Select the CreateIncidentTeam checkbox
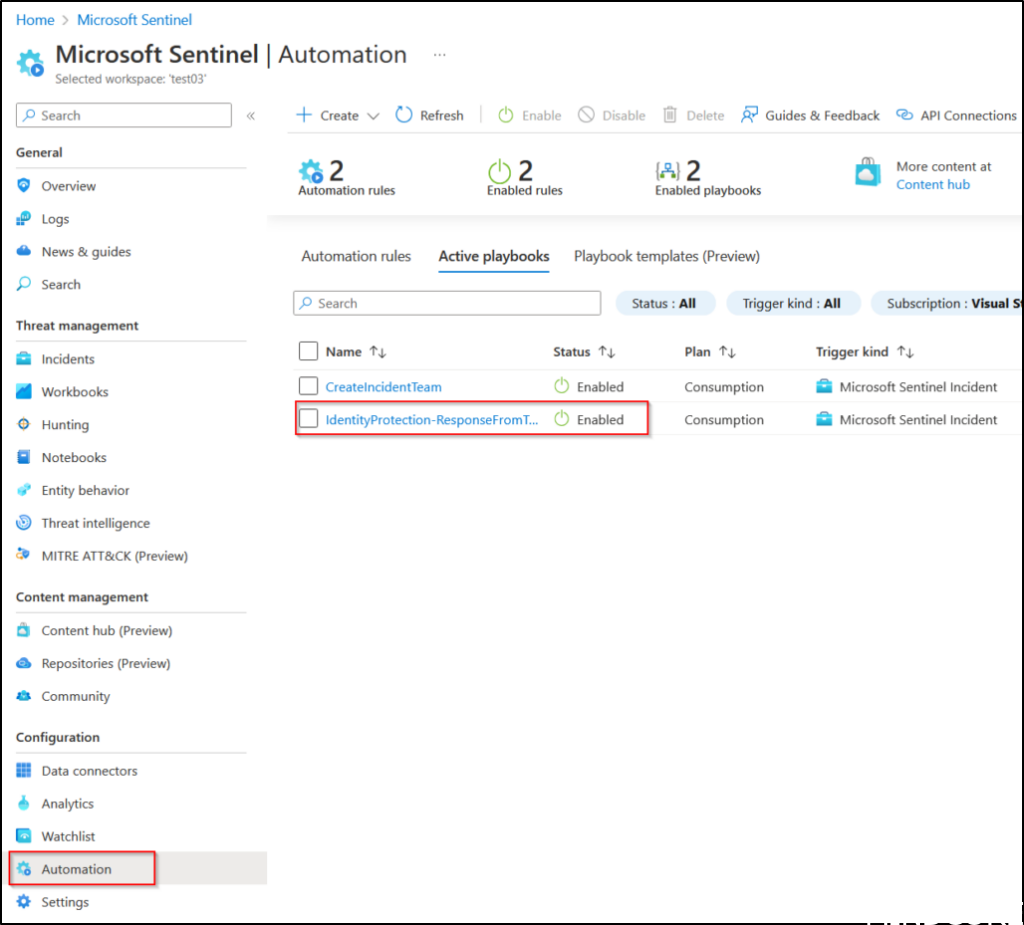Viewport: 1024px width, 925px height. [x=307, y=386]
